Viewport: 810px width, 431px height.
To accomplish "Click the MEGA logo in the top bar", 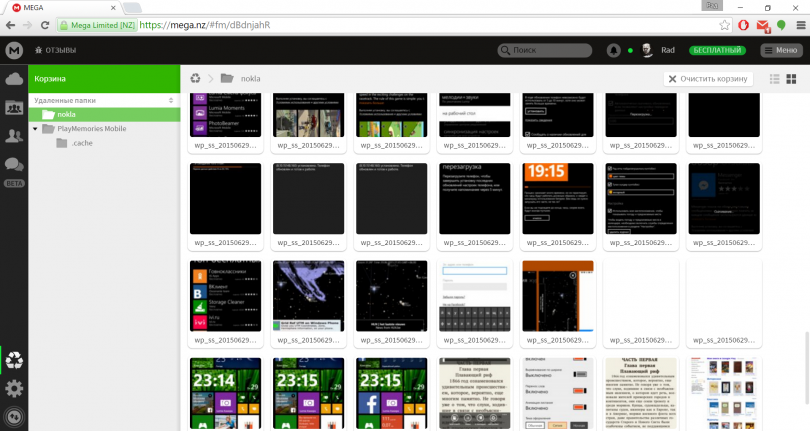I will (x=14, y=50).
